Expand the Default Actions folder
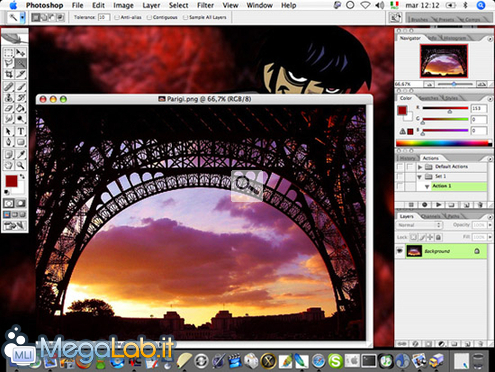This screenshot has width=495, height=372. tap(420, 167)
